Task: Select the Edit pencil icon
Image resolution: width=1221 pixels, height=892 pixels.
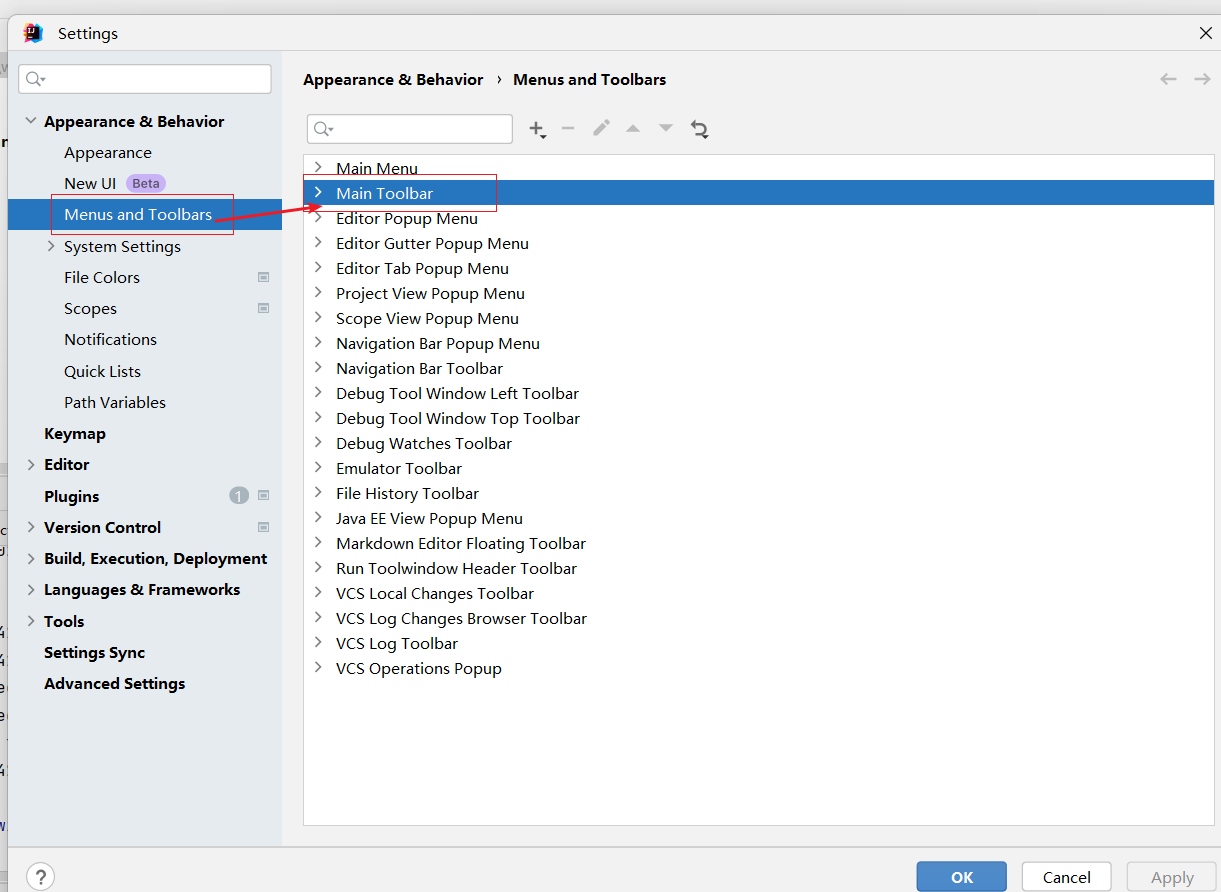Action: pos(600,129)
